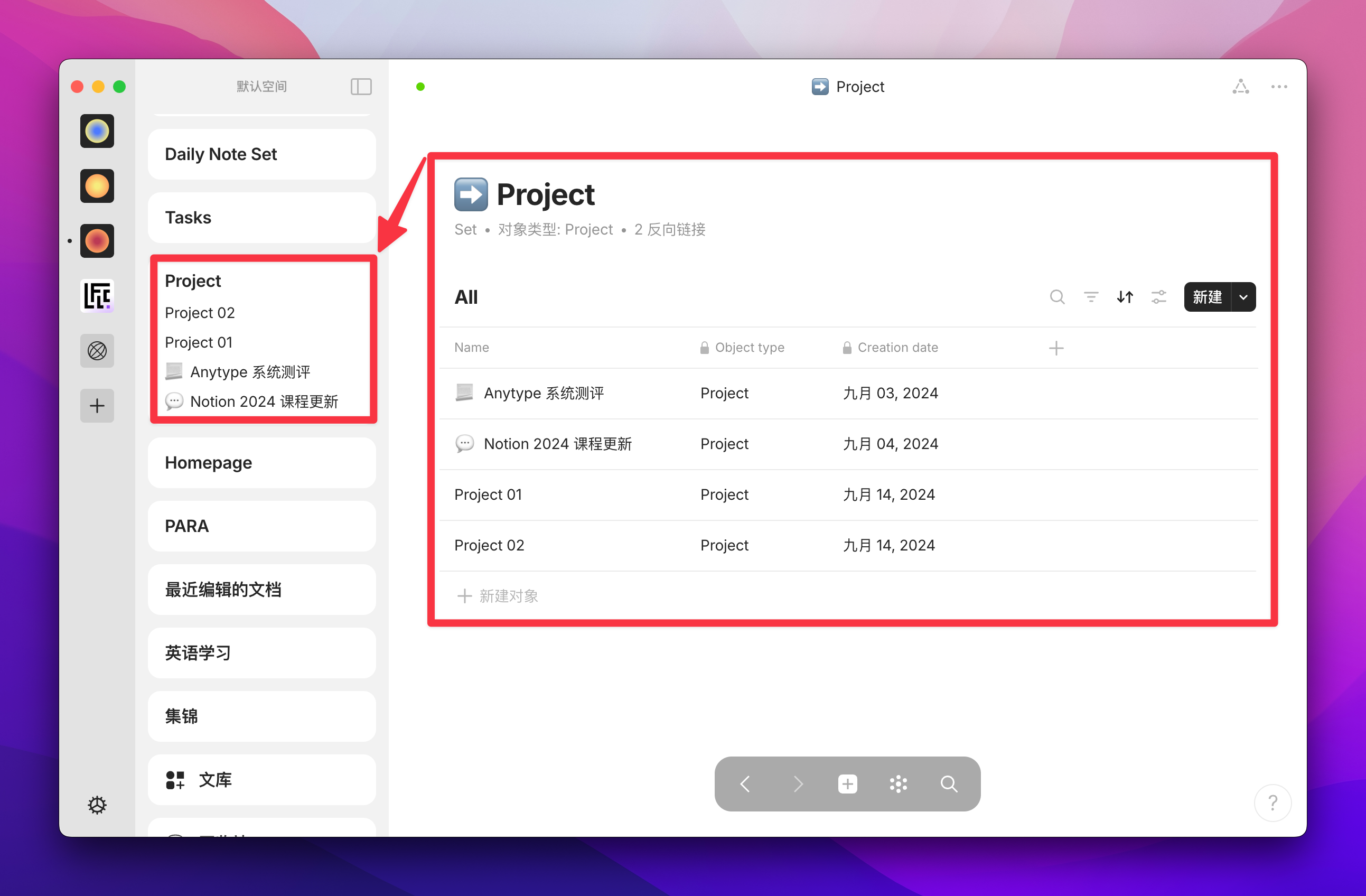Click the Object type column header
This screenshot has width=1366, height=896.
pos(742,347)
